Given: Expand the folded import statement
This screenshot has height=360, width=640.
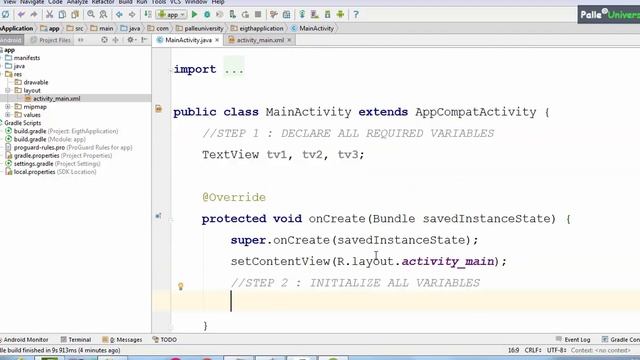Looking at the screenshot, I should (234, 69).
